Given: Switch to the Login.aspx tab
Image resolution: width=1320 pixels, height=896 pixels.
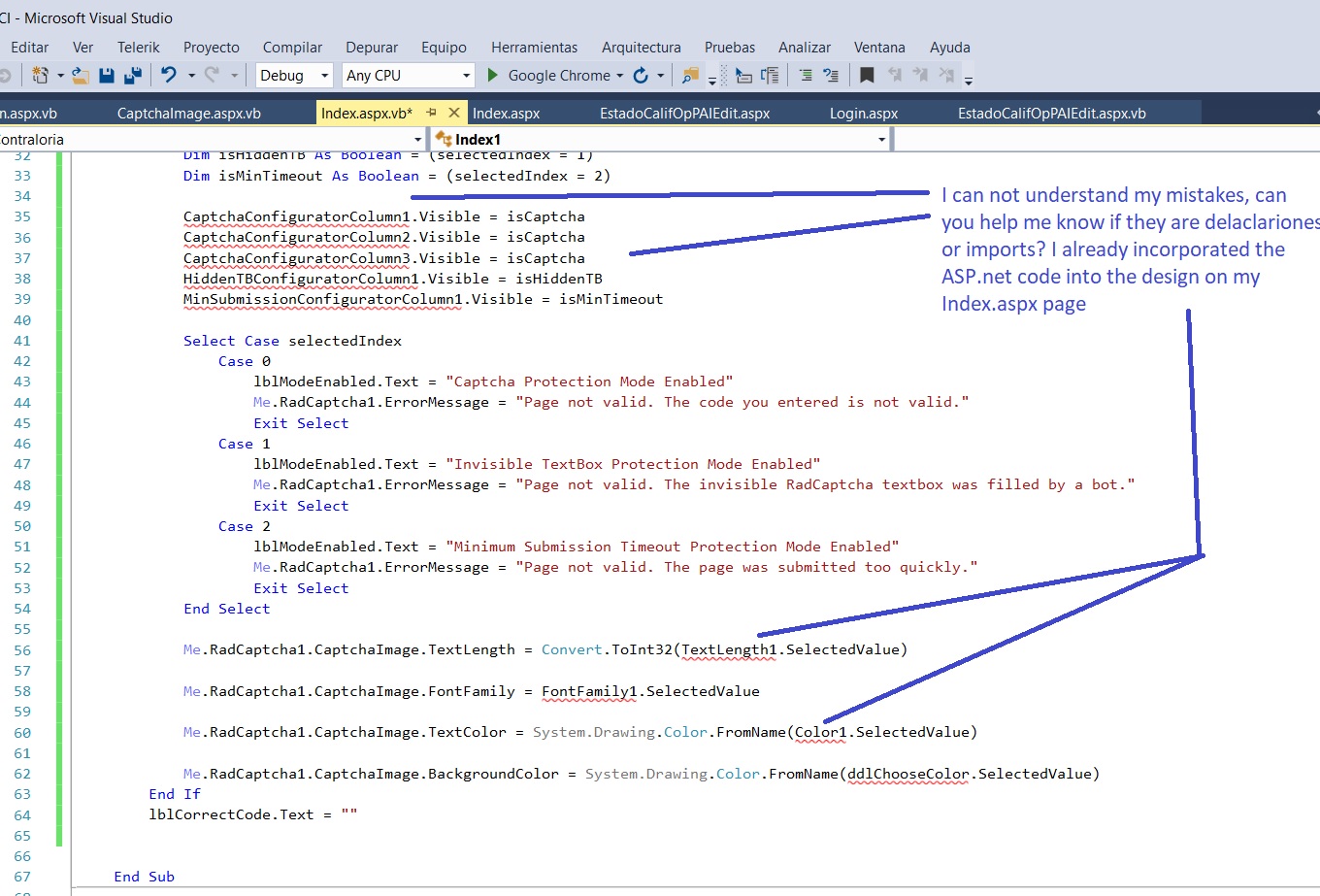Looking at the screenshot, I should [x=863, y=113].
